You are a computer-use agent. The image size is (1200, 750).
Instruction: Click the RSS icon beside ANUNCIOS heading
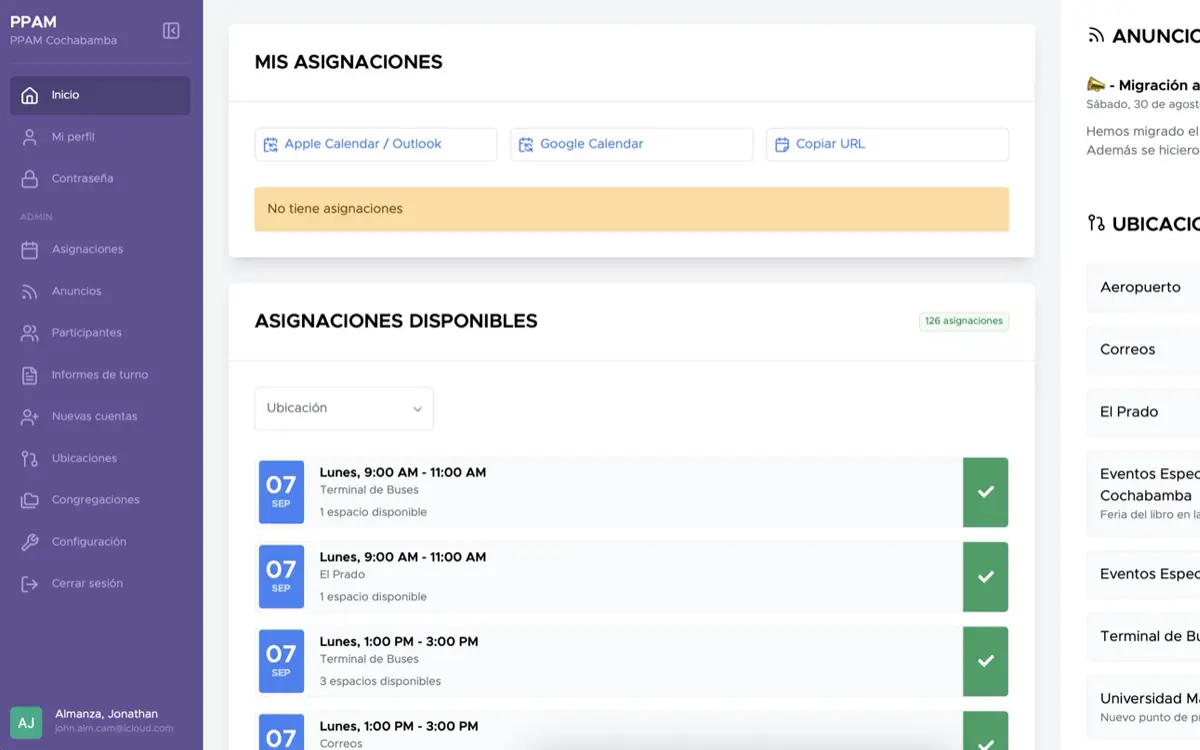[x=1096, y=36]
